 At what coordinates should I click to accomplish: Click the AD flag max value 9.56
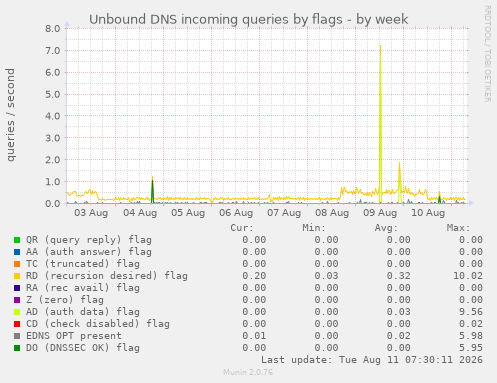tap(471, 312)
